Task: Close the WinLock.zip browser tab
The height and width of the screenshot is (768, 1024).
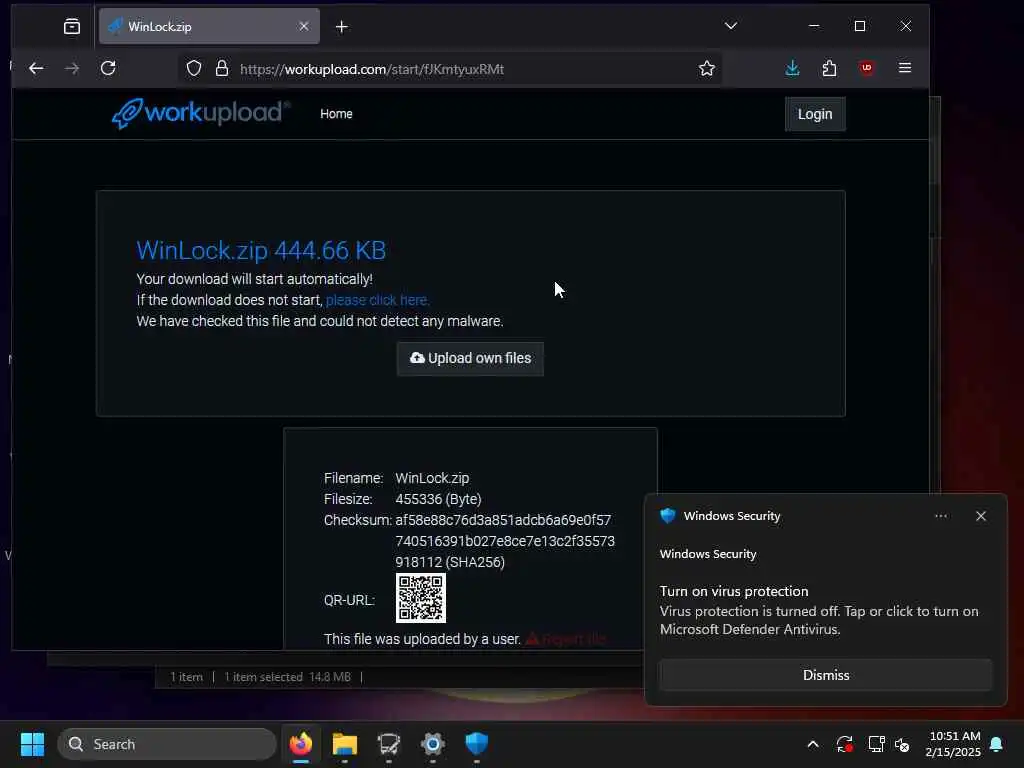Action: 304,26
